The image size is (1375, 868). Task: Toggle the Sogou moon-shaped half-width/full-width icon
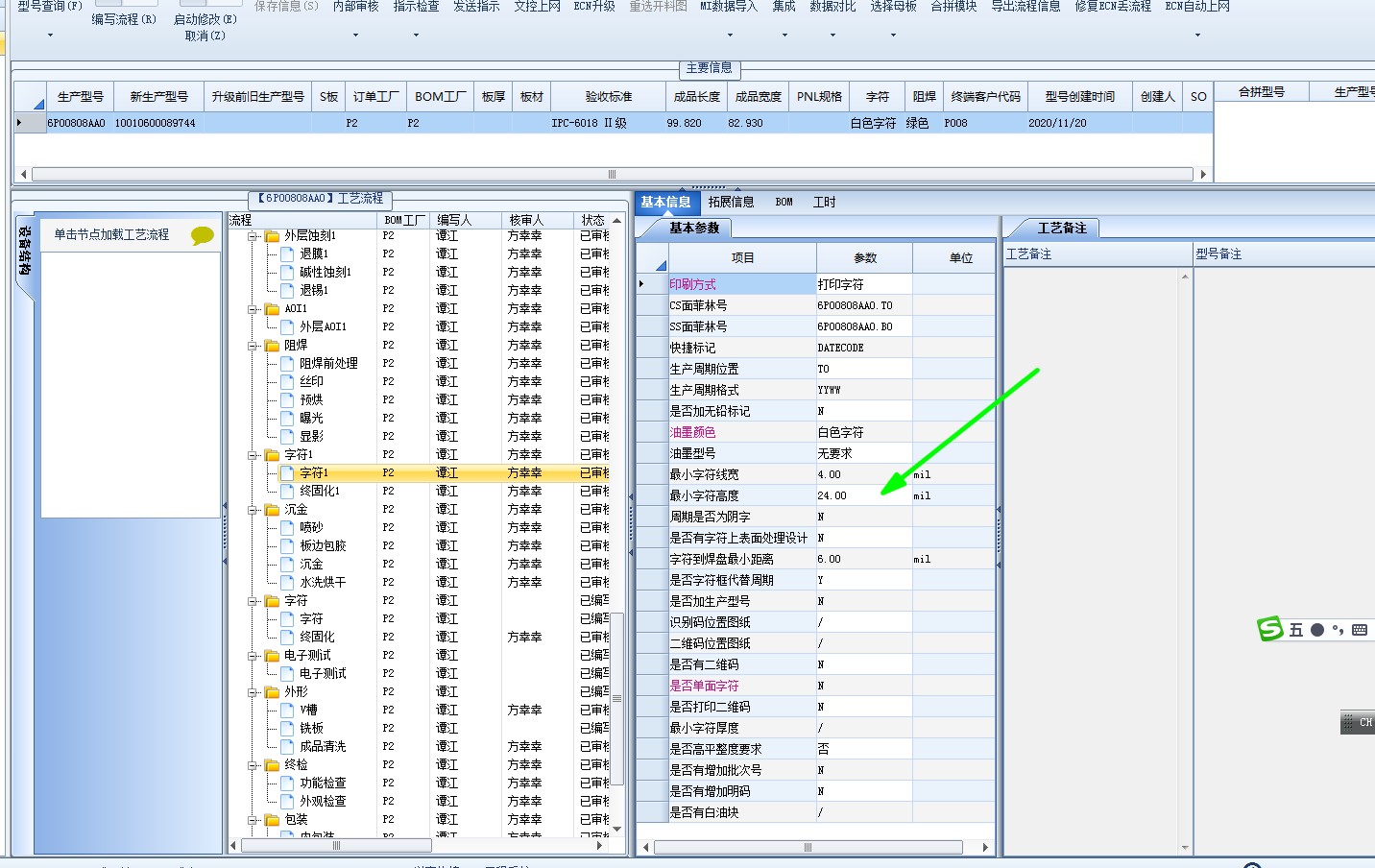(x=1316, y=630)
